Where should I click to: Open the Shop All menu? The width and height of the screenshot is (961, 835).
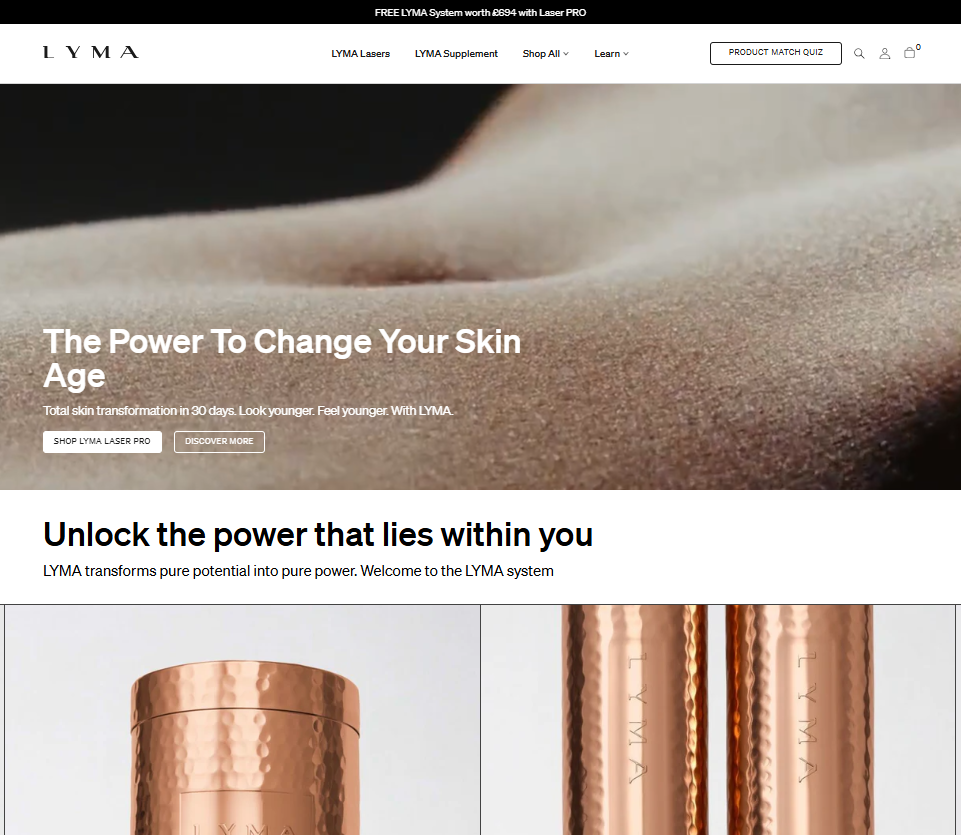tap(541, 54)
